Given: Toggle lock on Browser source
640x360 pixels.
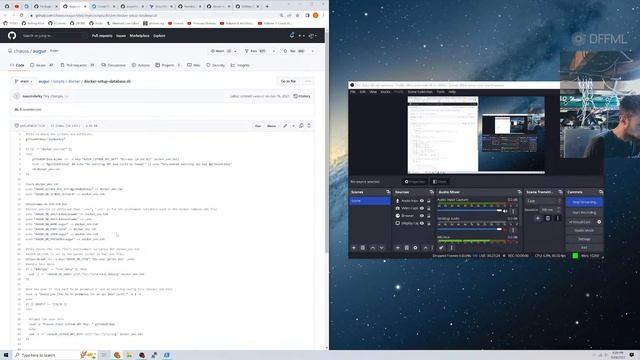Looking at the screenshot, I should 429,216.
